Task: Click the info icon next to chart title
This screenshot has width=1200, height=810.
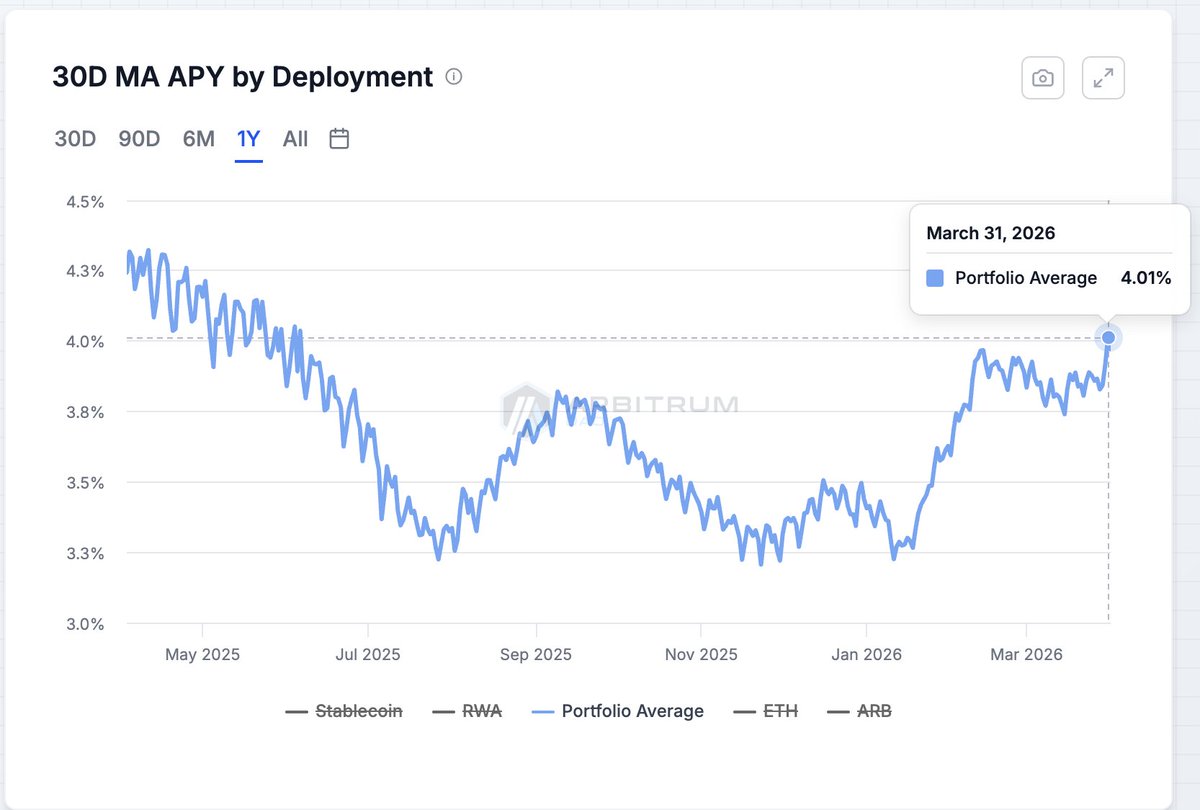Action: 454,76
